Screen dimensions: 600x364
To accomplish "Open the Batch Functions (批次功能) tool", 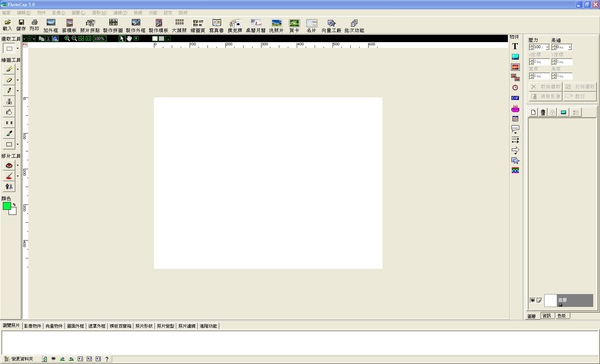I will (x=354, y=26).
